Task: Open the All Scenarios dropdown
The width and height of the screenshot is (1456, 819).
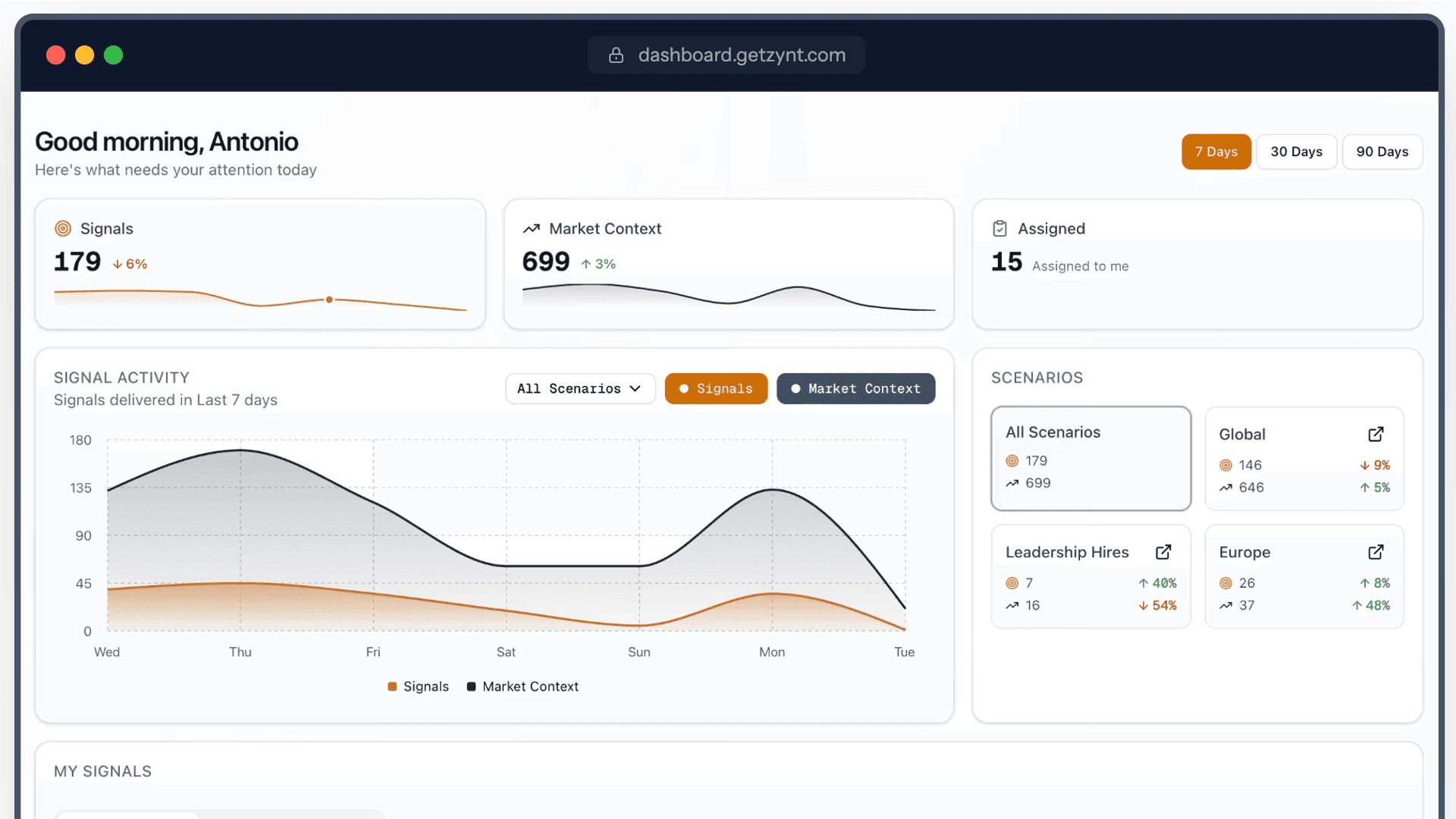Action: tap(579, 388)
